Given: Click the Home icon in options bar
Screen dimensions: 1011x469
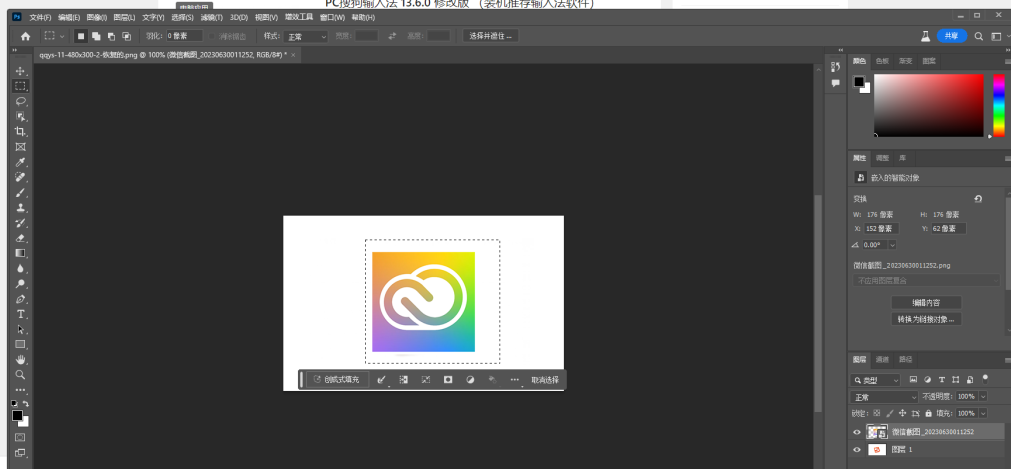Looking at the screenshot, I should [26, 36].
